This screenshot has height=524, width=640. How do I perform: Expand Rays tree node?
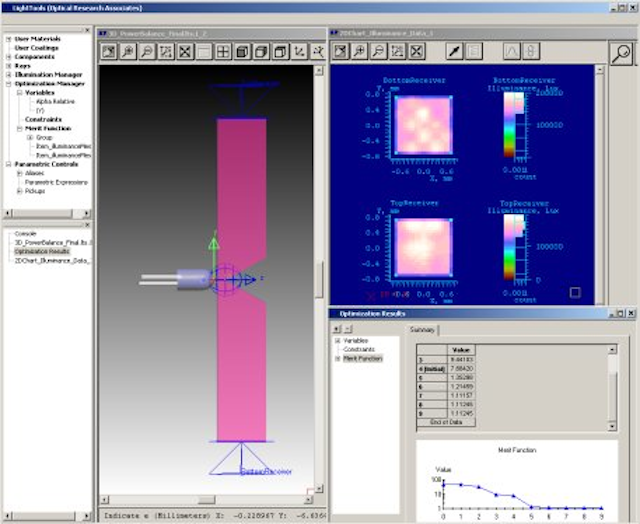pos(9,66)
